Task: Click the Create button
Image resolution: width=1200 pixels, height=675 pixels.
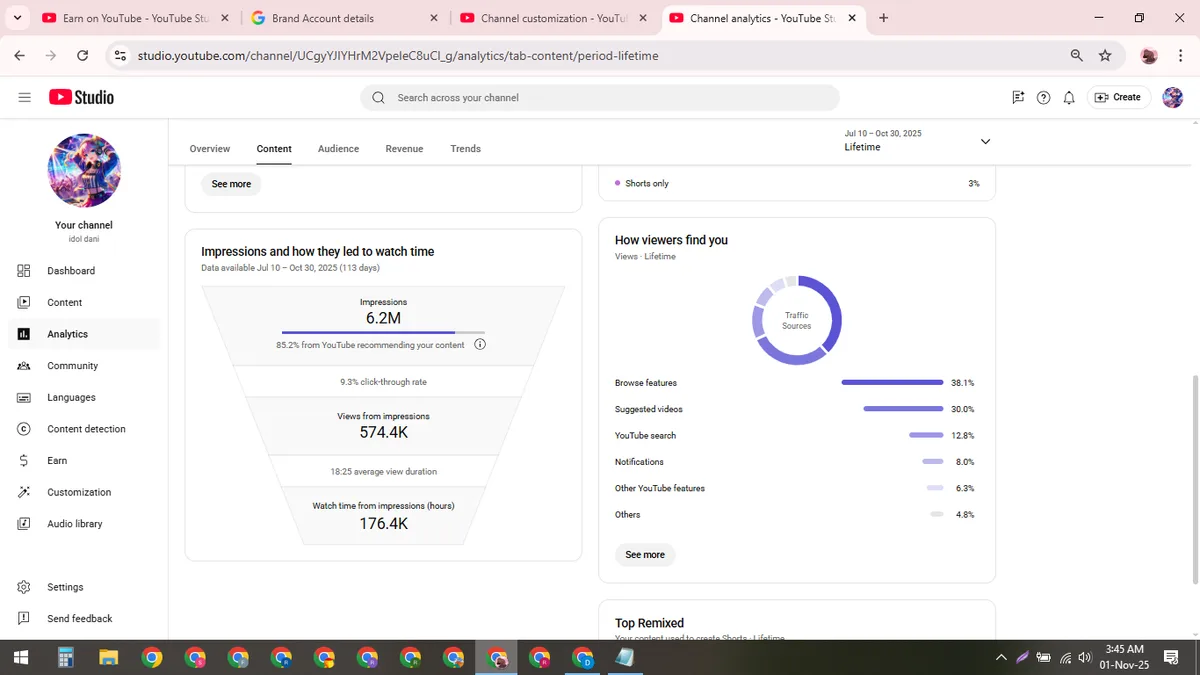Action: pyautogui.click(x=1118, y=97)
